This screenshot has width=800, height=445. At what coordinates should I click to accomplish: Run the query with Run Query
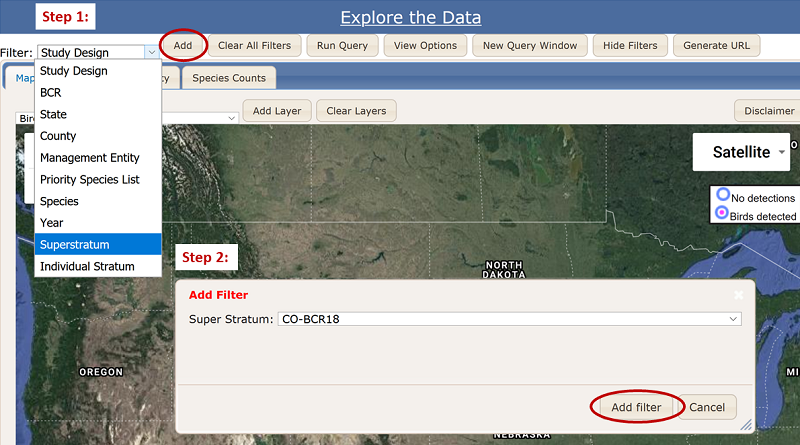tap(342, 46)
